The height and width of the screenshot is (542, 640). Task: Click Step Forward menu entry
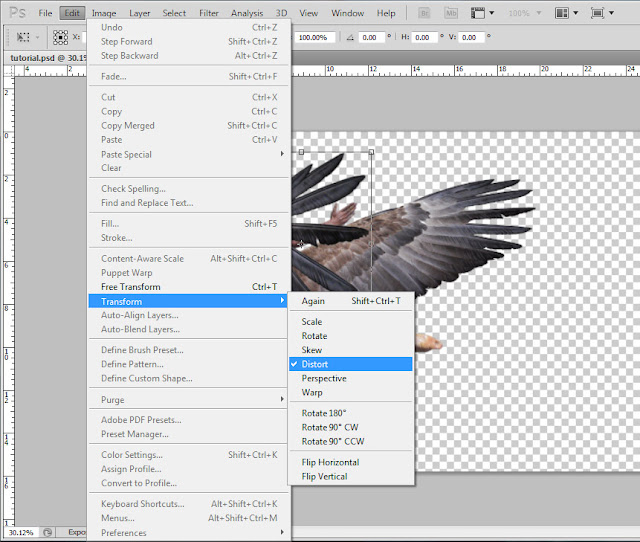point(188,42)
